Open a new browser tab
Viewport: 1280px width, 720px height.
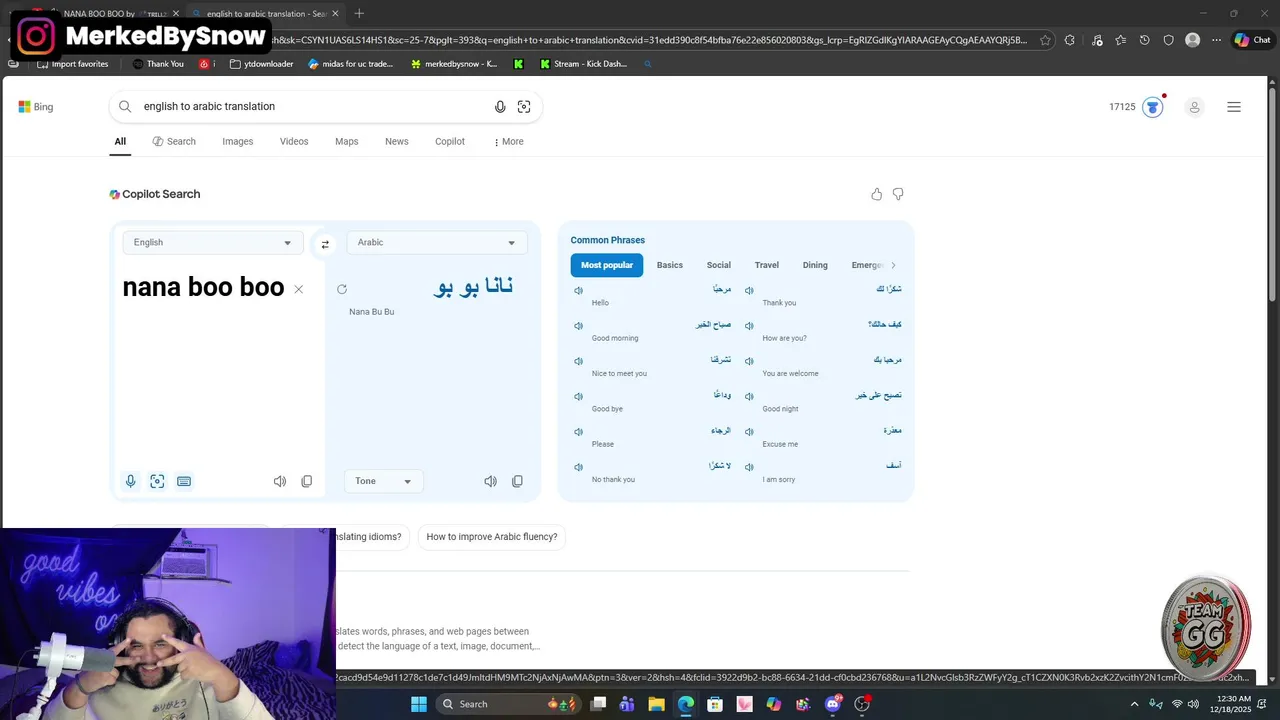[359, 13]
